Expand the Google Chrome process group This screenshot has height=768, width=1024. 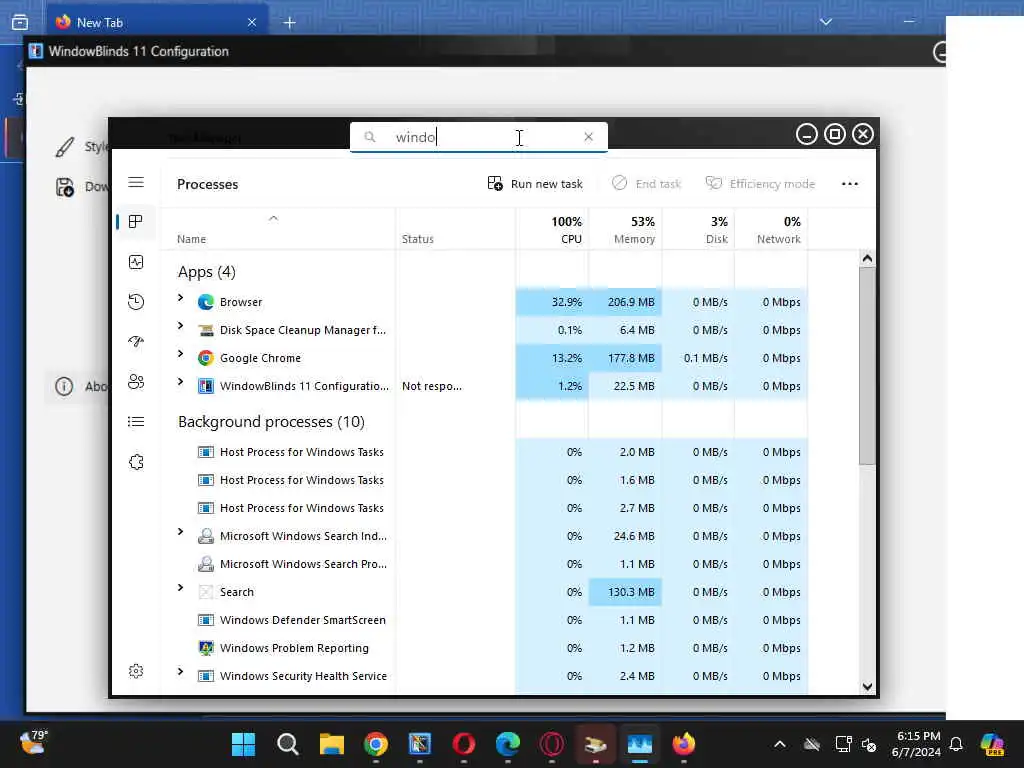(180, 354)
